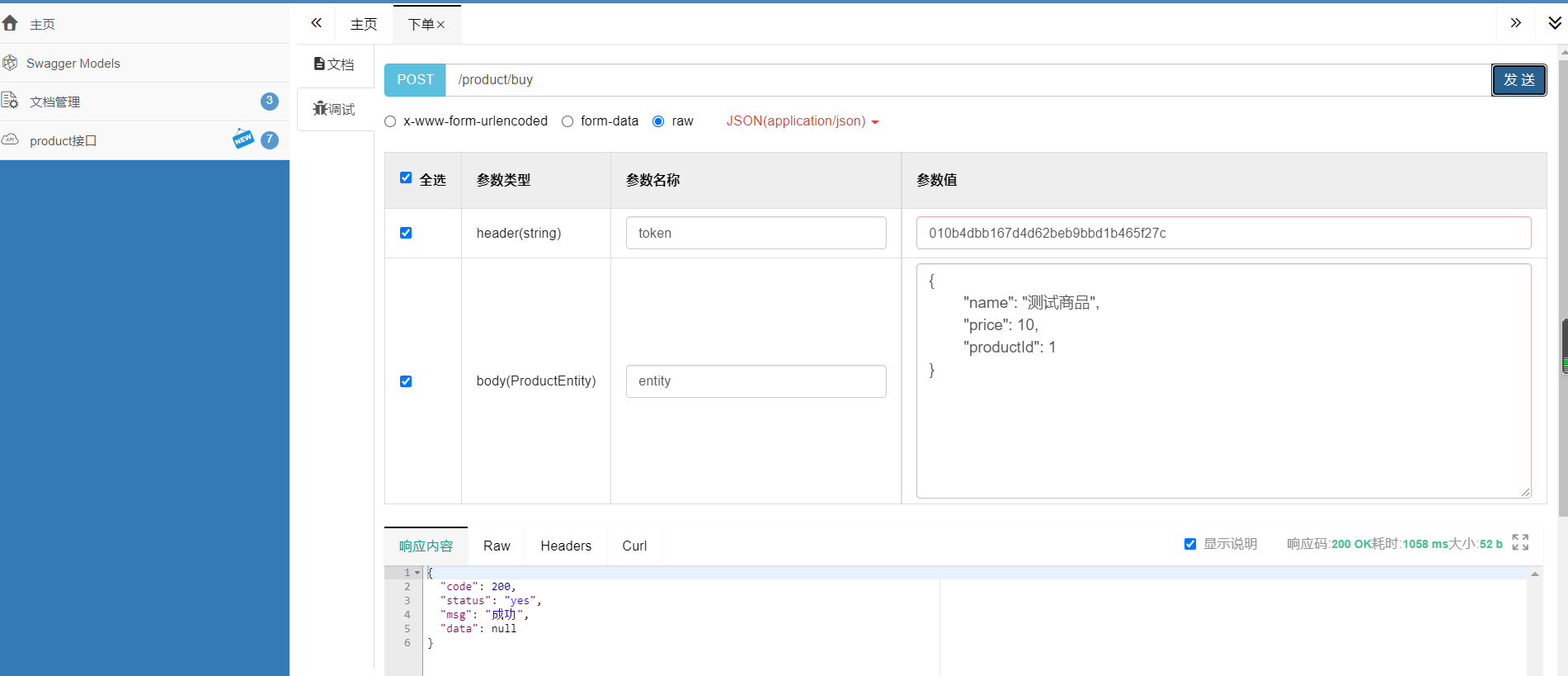The height and width of the screenshot is (676, 1568).
Task: Click the /product/buy URL field
Action: 968,80
